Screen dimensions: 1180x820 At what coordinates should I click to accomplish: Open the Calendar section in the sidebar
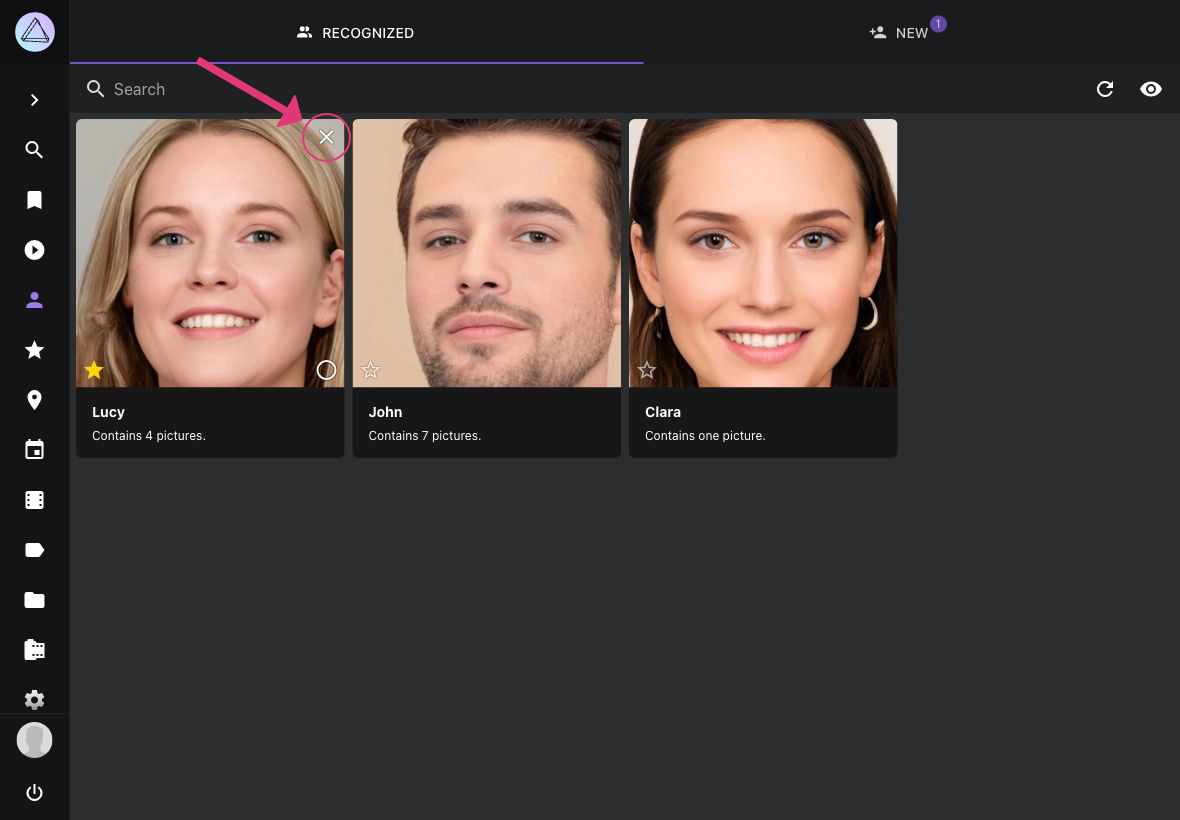click(x=34, y=449)
